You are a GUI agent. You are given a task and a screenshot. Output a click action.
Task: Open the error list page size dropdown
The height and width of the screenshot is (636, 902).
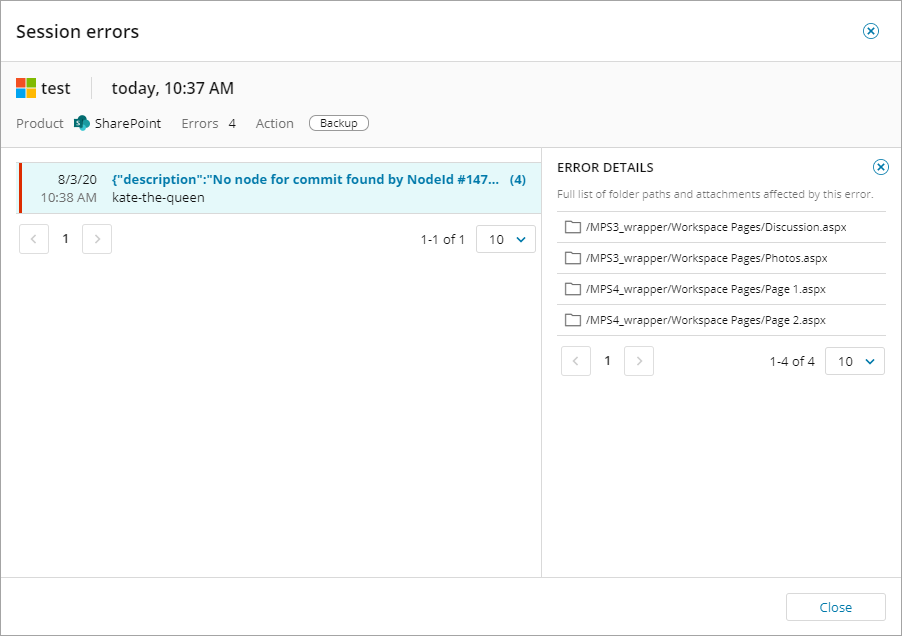coord(506,239)
